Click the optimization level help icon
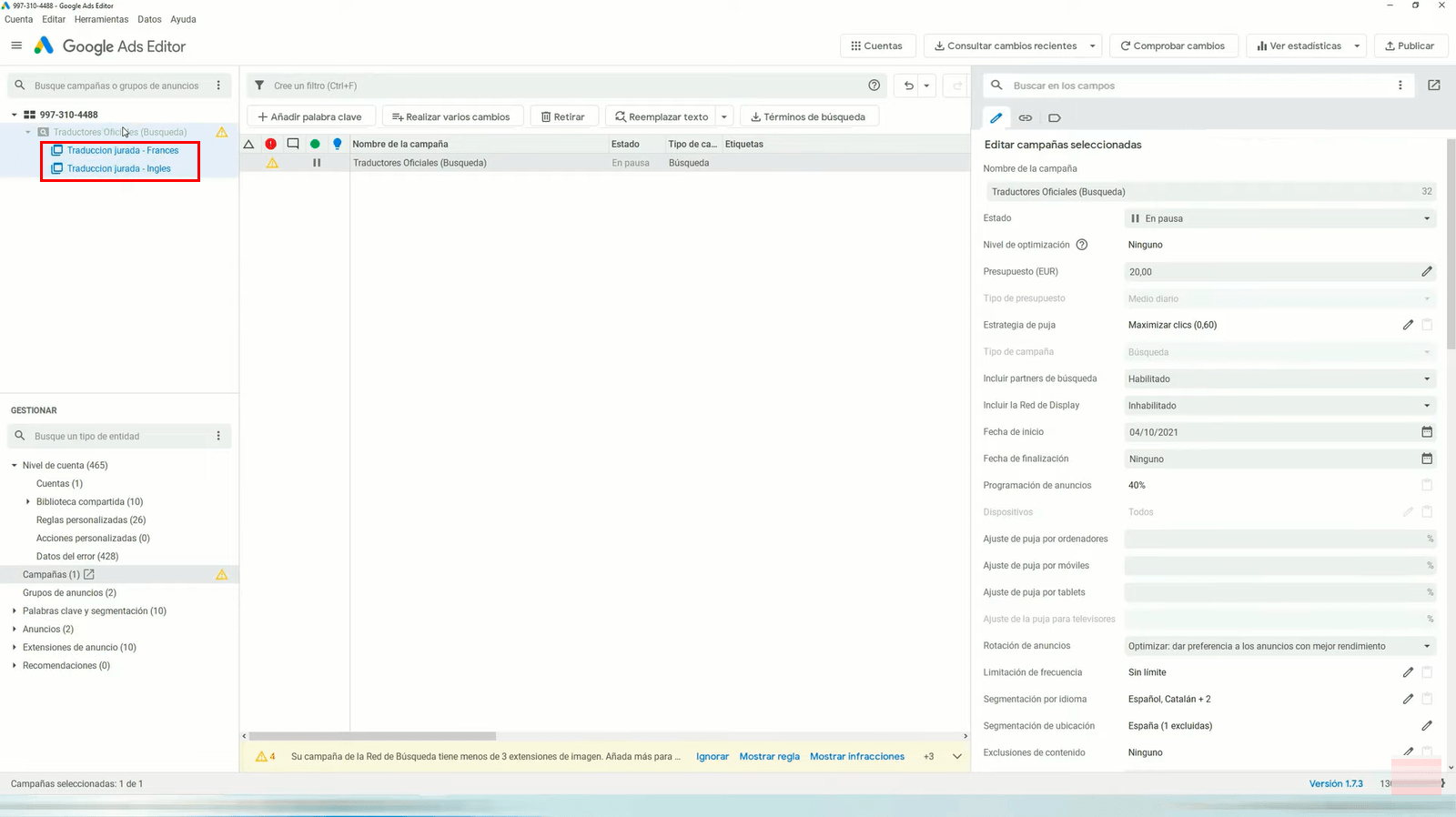 (1082, 245)
